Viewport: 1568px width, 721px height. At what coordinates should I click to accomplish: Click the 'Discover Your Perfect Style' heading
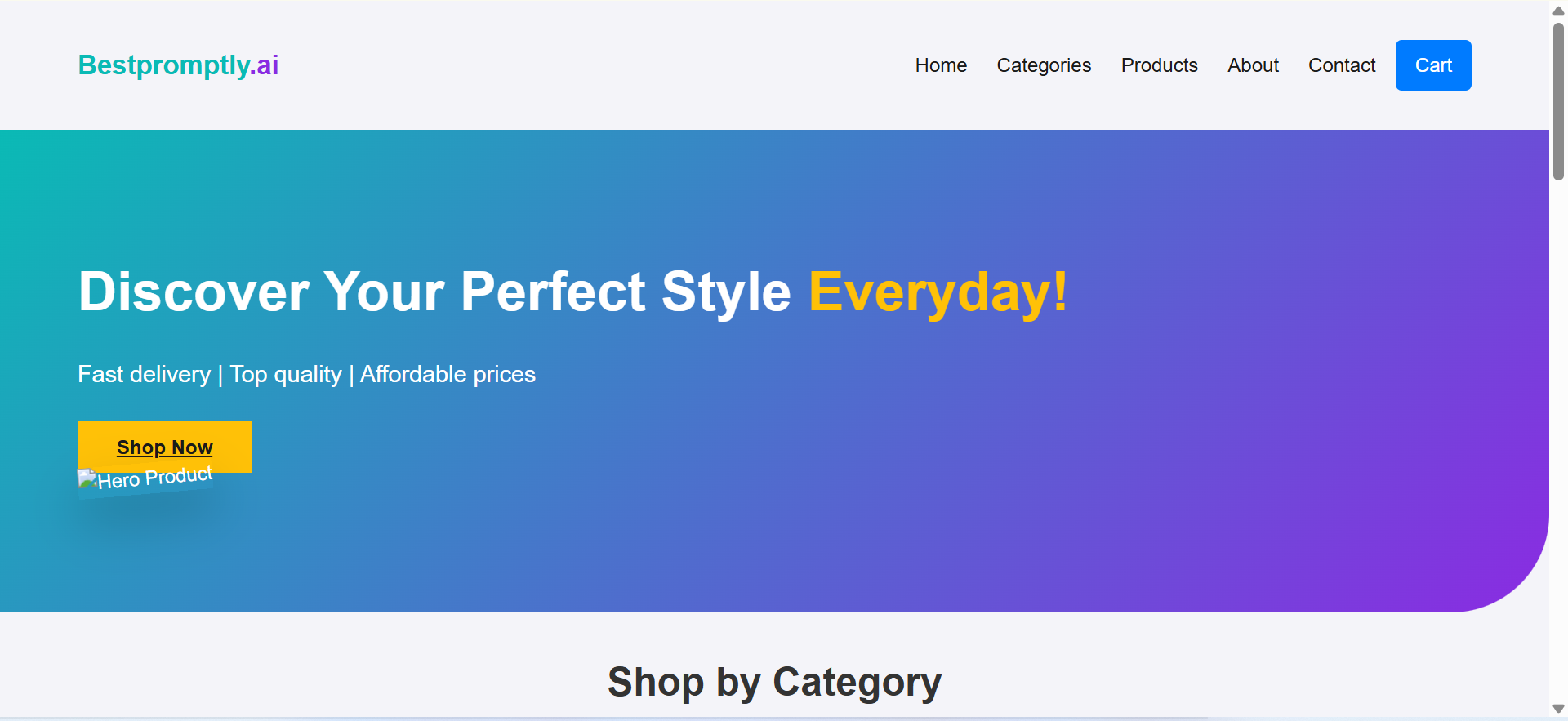434,292
